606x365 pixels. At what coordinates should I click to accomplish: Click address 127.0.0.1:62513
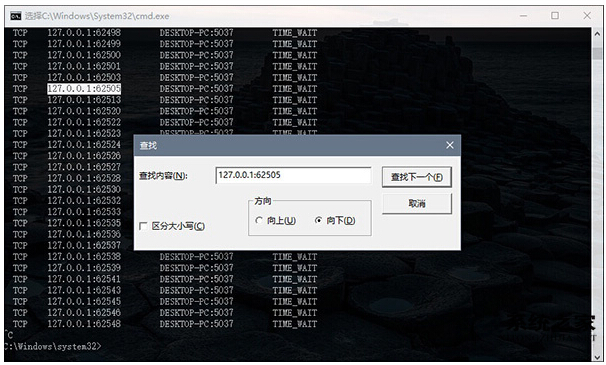(84, 100)
